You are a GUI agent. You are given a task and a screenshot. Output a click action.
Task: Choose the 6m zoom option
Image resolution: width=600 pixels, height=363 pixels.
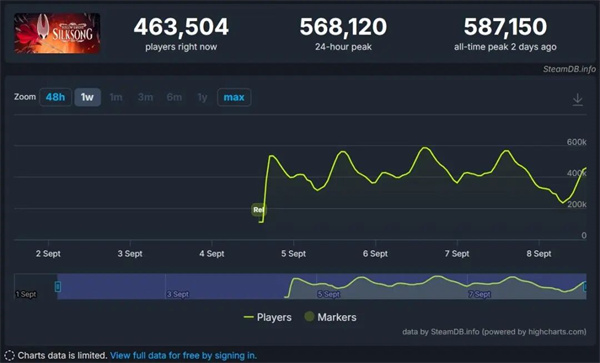174,97
